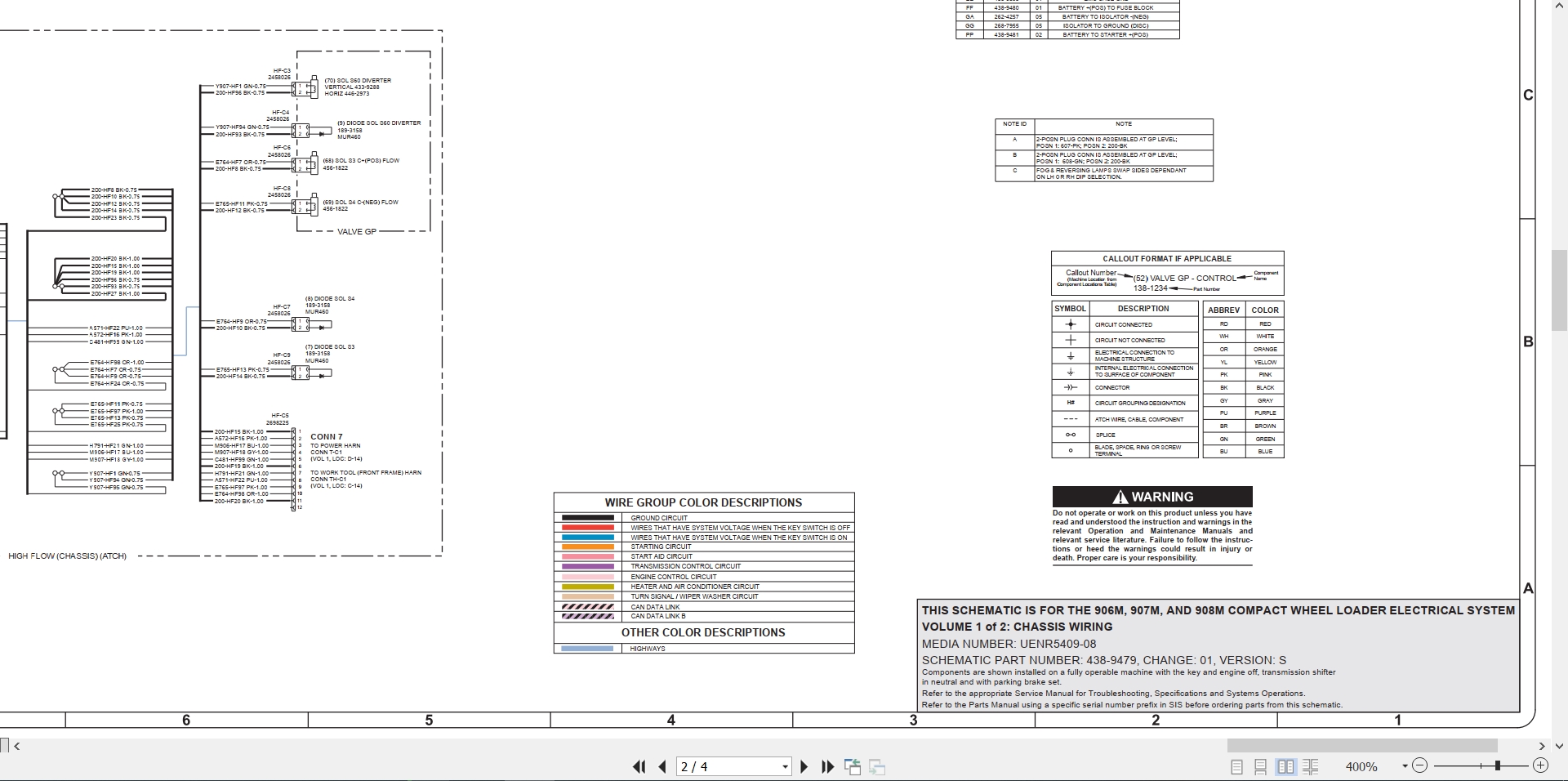Go to the next page

point(804,766)
